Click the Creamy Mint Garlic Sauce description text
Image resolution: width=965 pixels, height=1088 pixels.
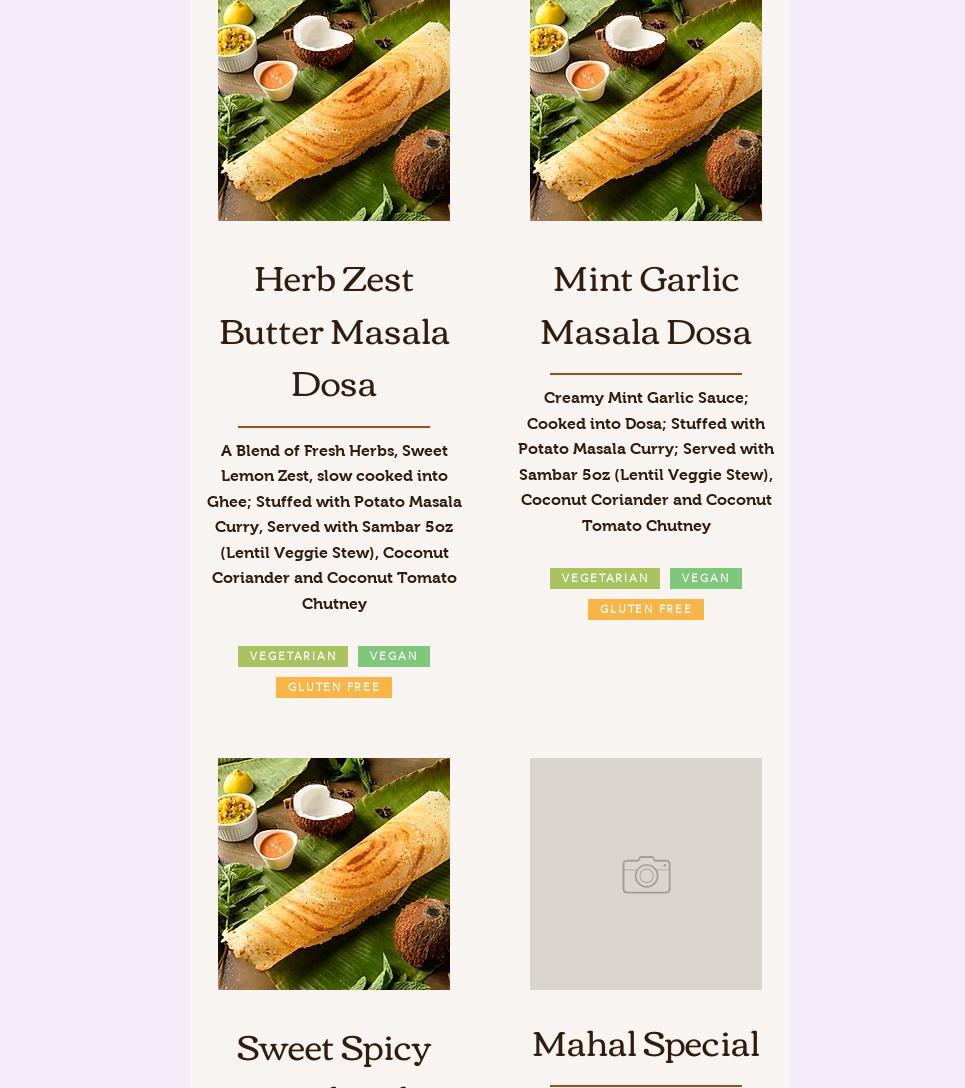[x=646, y=461]
